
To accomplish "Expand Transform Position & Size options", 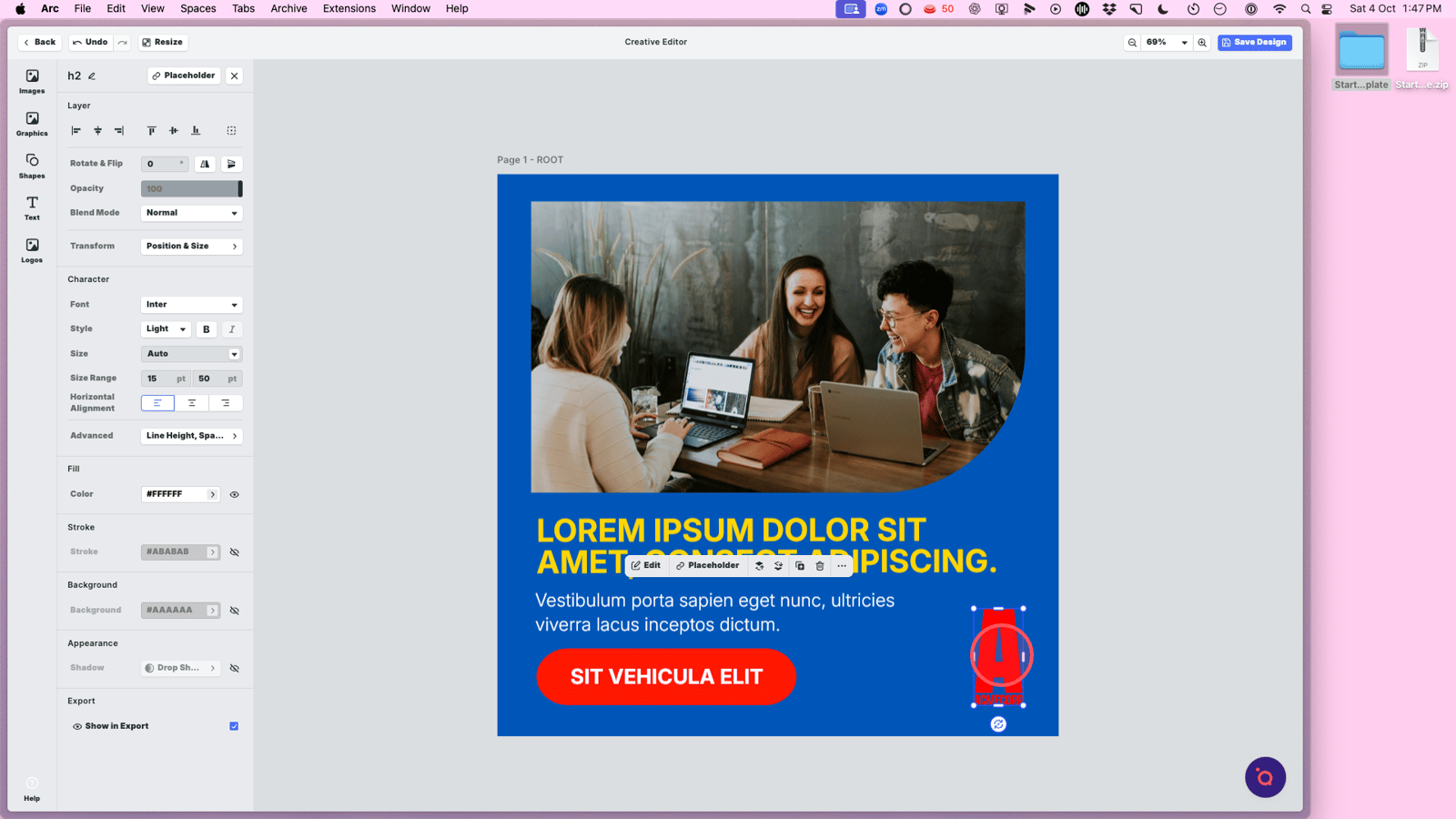I will click(x=192, y=247).
